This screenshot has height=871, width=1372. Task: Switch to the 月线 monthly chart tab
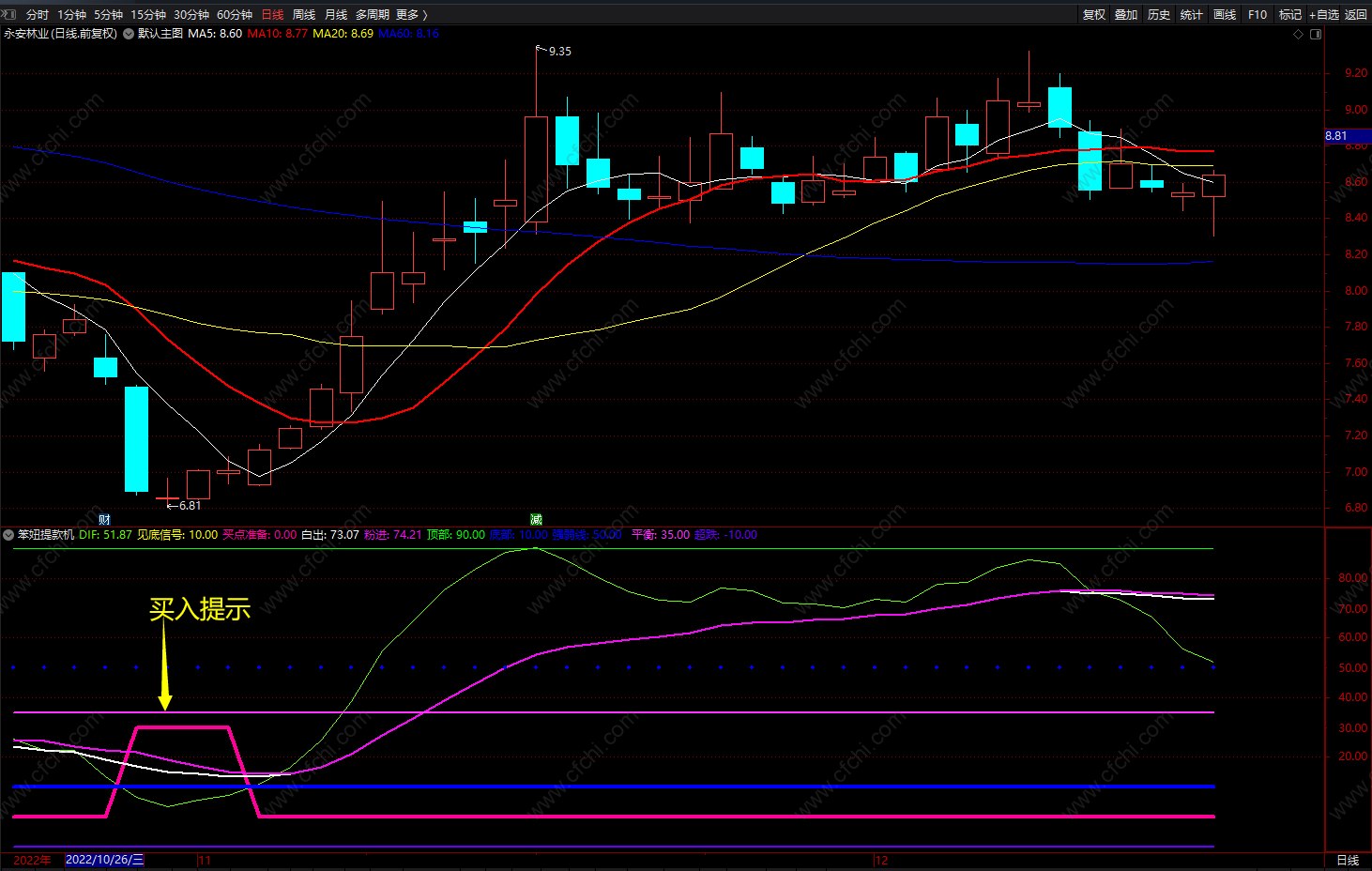(x=336, y=15)
